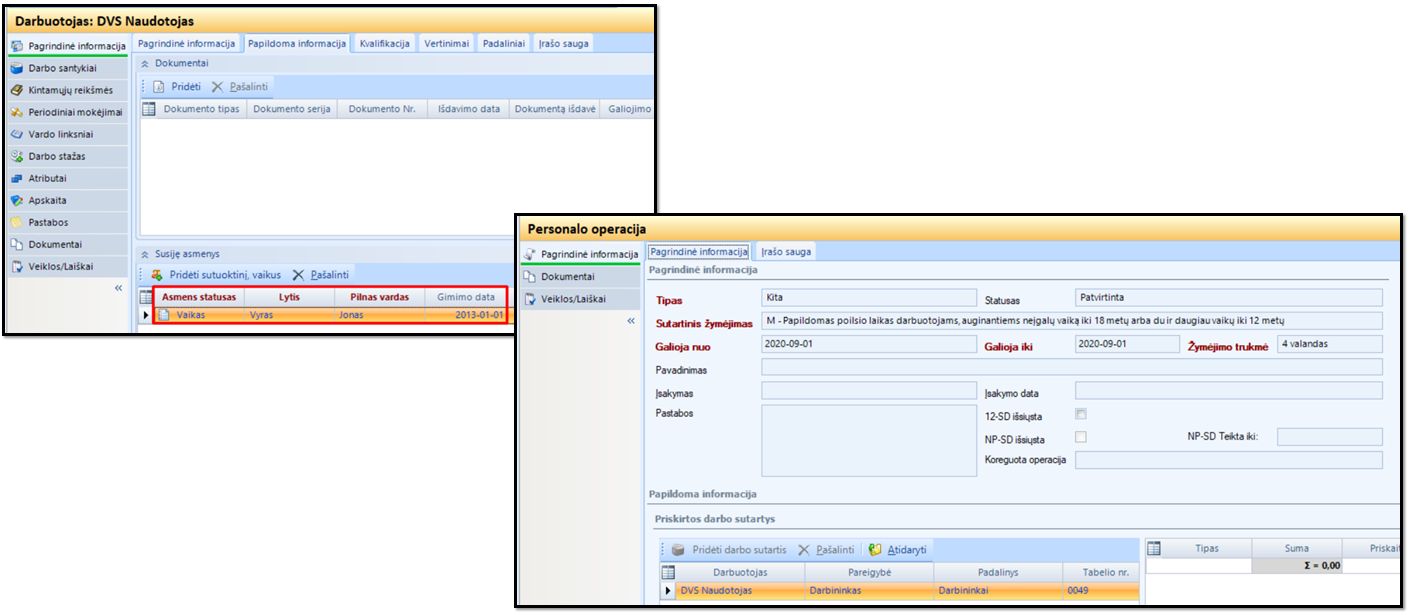1409x615 pixels.
Task: Collapse the Susiję asmenys section
Action: tap(144, 254)
